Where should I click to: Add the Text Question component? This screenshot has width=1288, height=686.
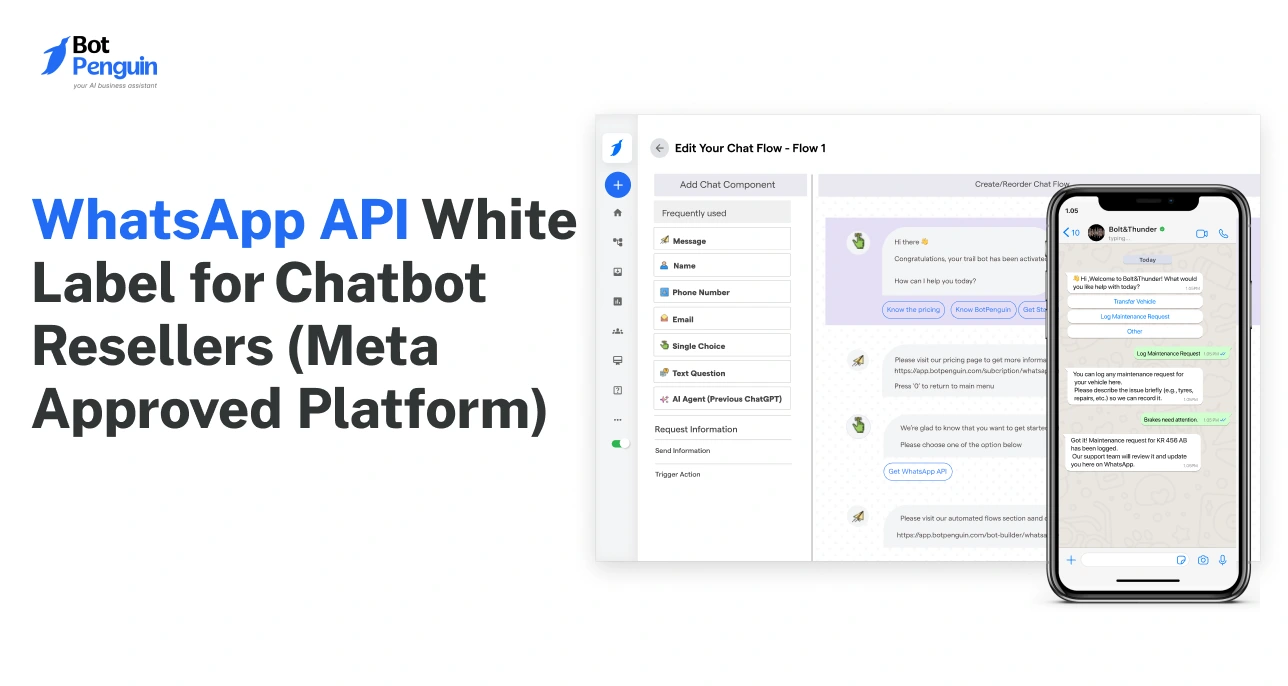pos(722,372)
